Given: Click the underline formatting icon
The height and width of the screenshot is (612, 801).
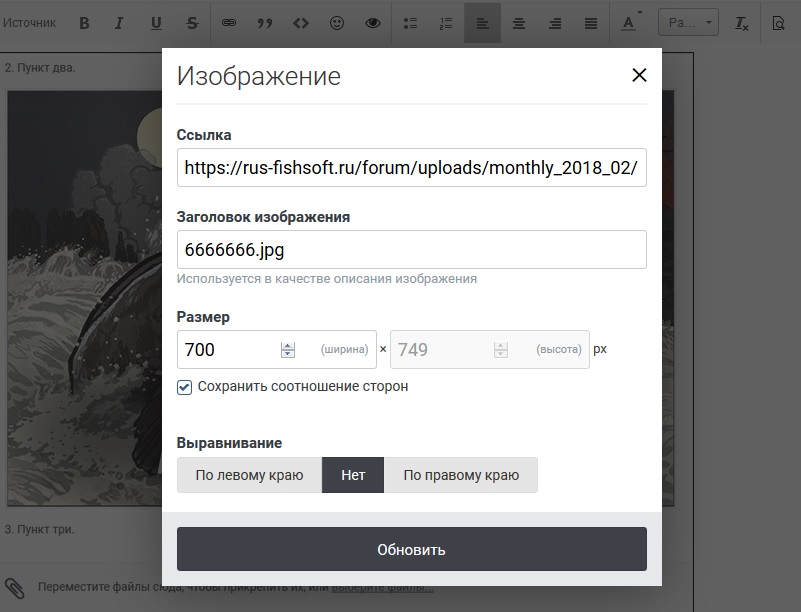Looking at the screenshot, I should (x=156, y=22).
